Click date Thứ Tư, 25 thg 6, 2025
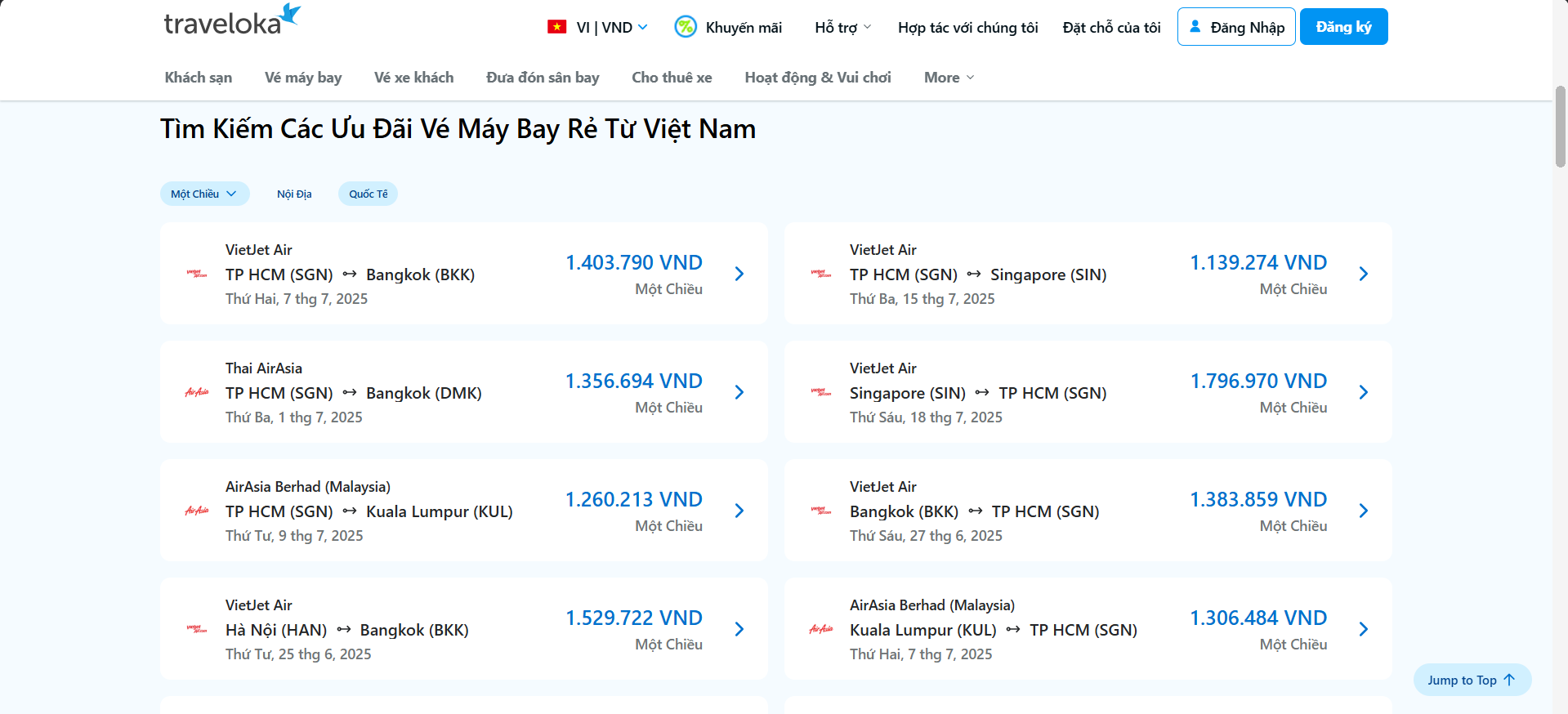Viewport: 1568px width, 714px height. (x=298, y=654)
